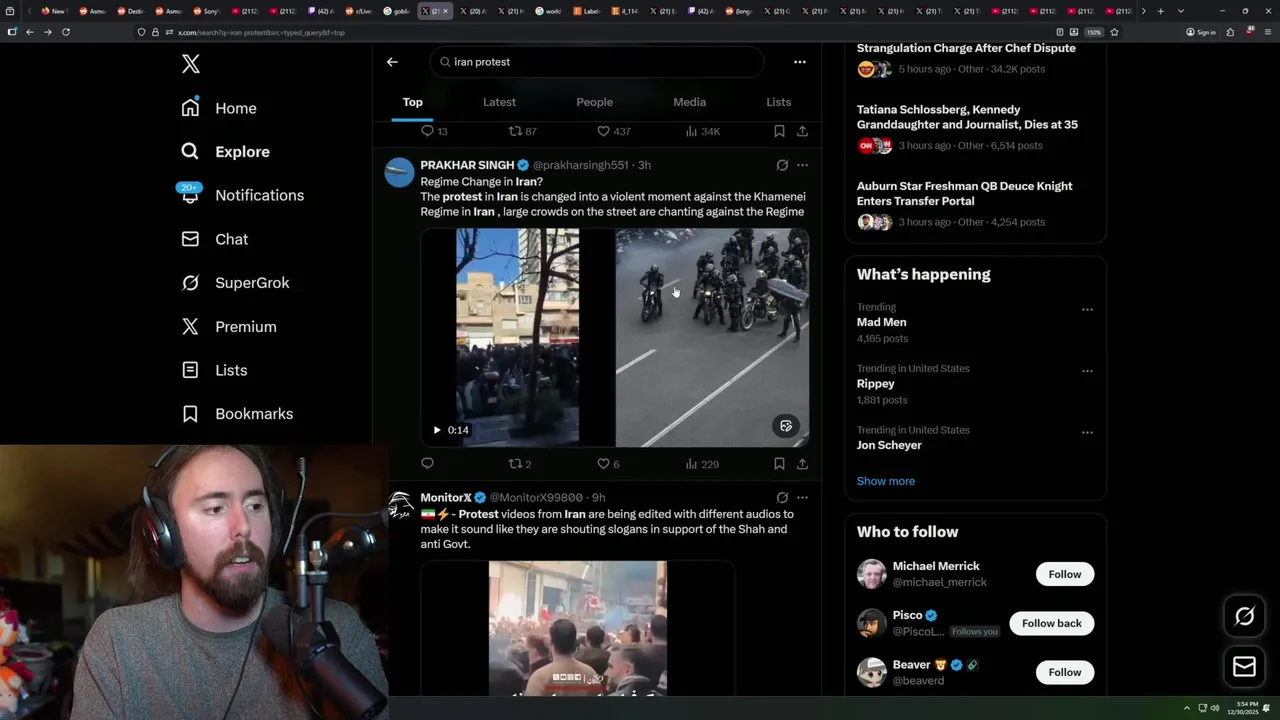Share the post with 34K views
Screen dimensions: 1280x720
pos(802,131)
